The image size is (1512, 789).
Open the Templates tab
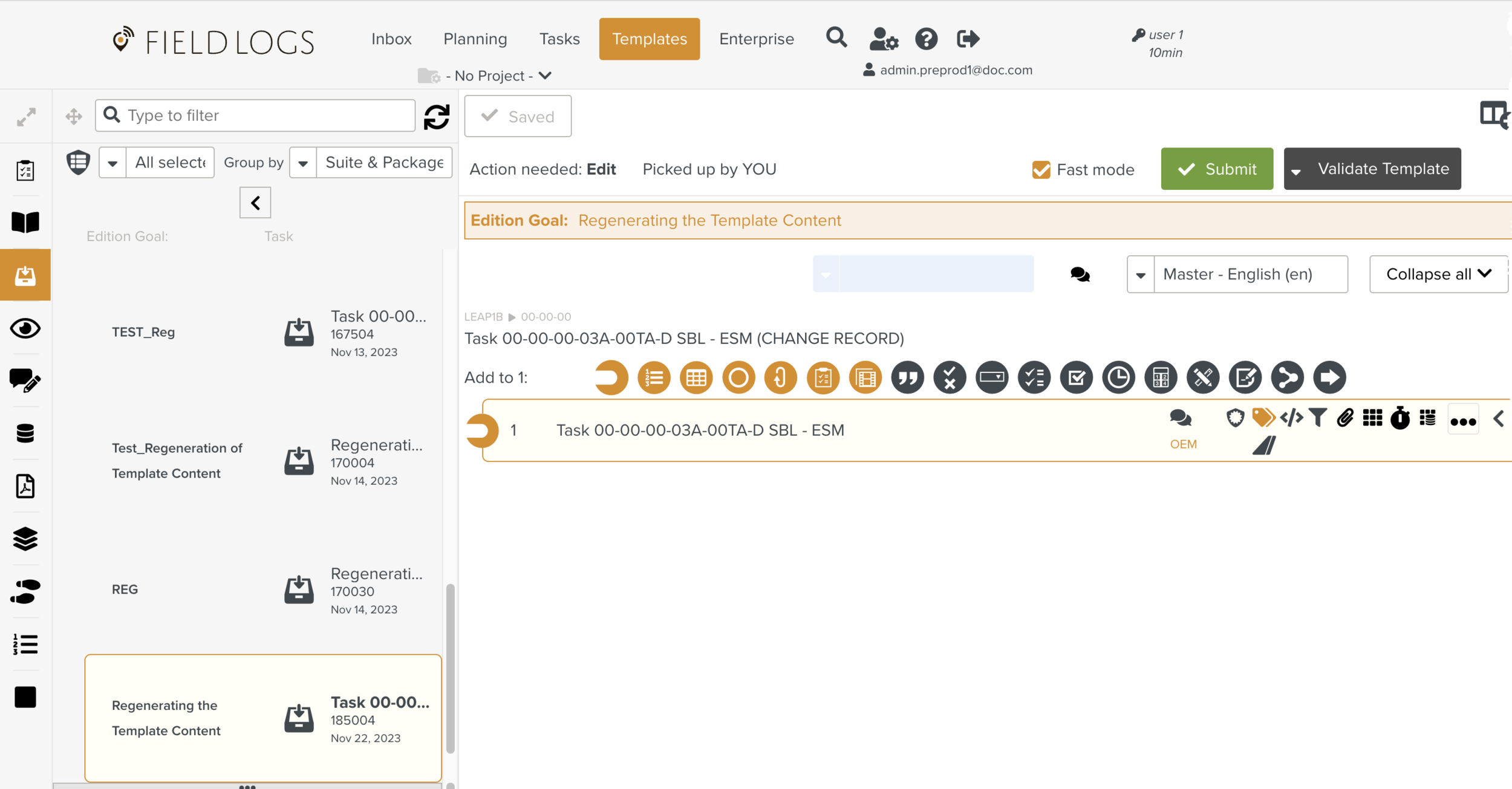click(649, 39)
